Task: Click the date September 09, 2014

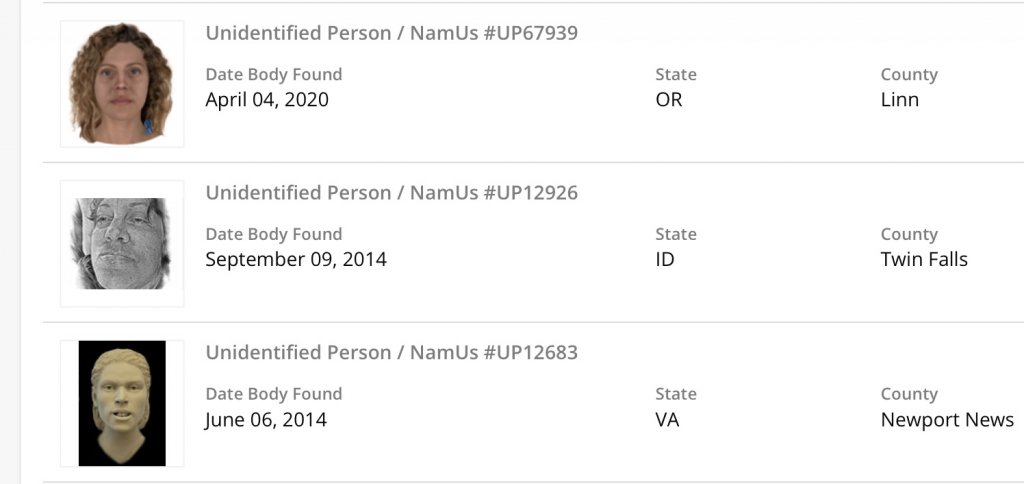Action: coord(296,260)
